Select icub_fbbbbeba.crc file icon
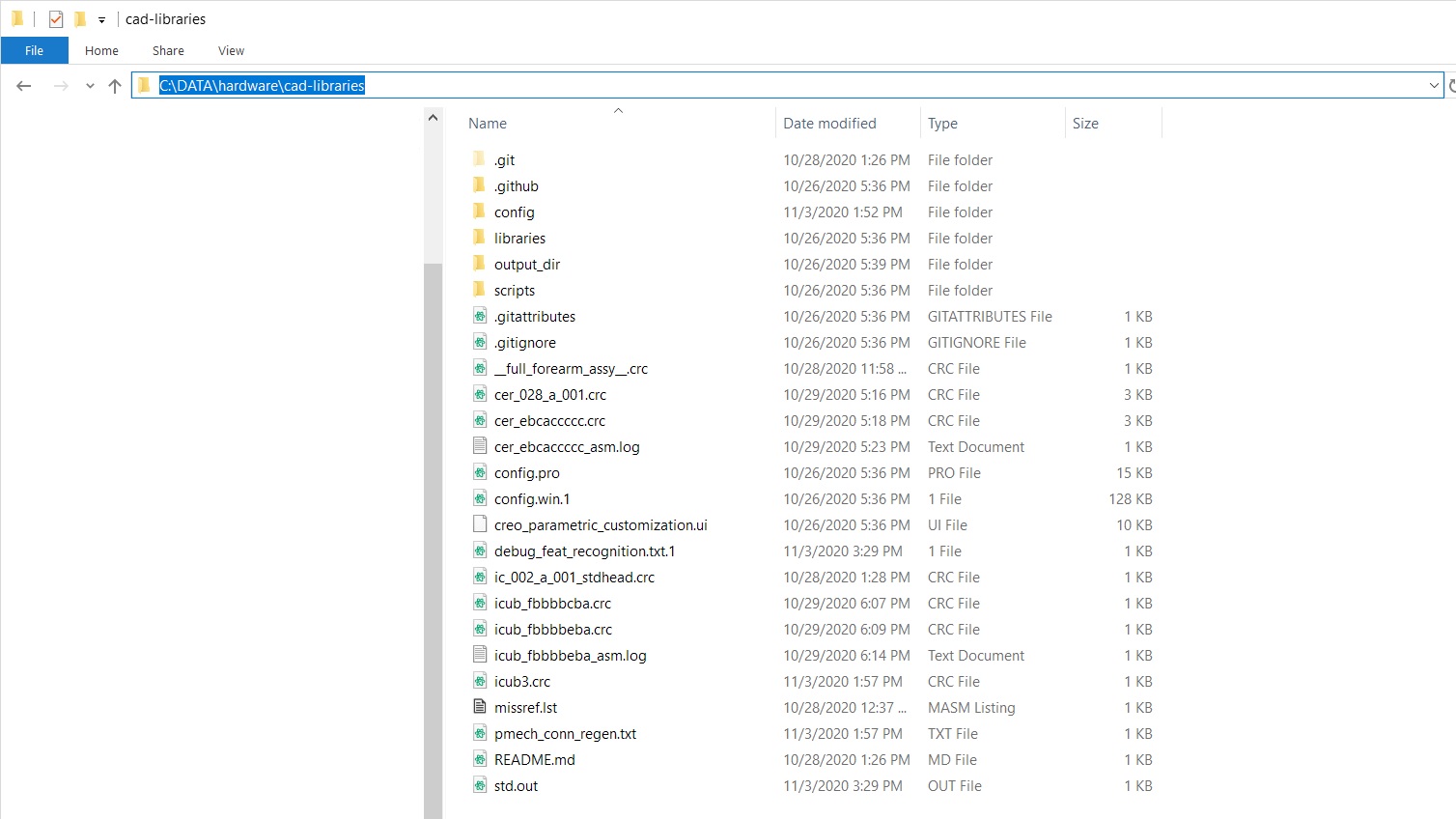This screenshot has height=819, width=1456. point(480,629)
